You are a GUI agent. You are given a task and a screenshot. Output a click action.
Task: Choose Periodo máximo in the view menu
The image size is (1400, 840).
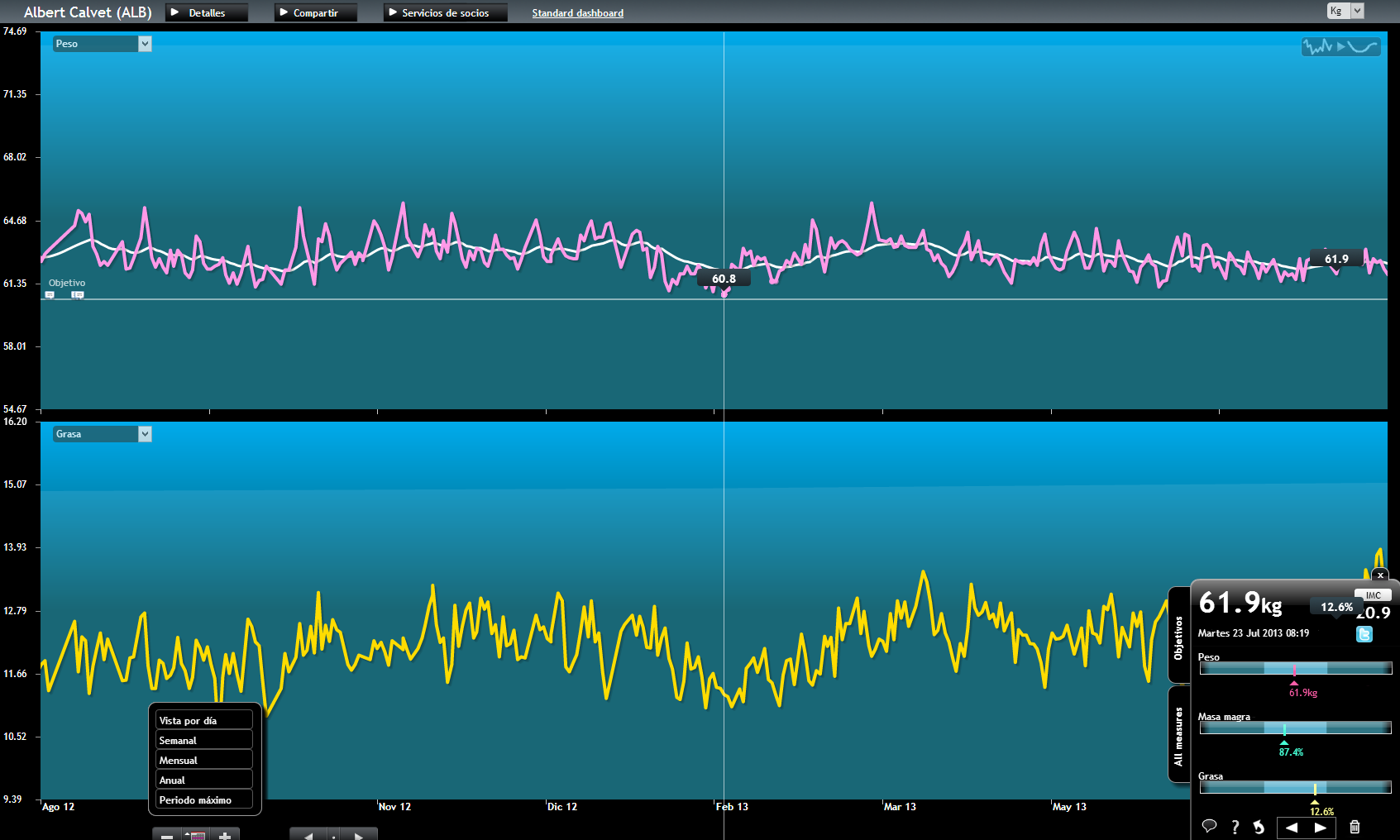[203, 800]
